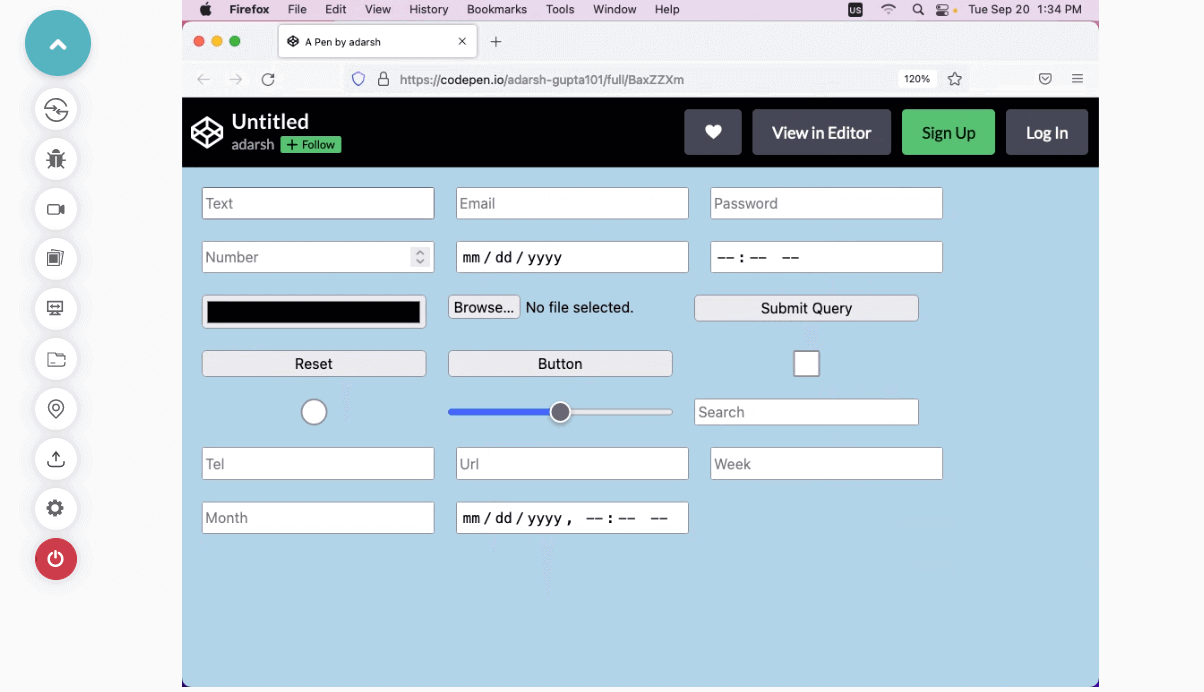This screenshot has width=1204, height=692.
Task: Select the round radio button on the form
Action: click(313, 411)
